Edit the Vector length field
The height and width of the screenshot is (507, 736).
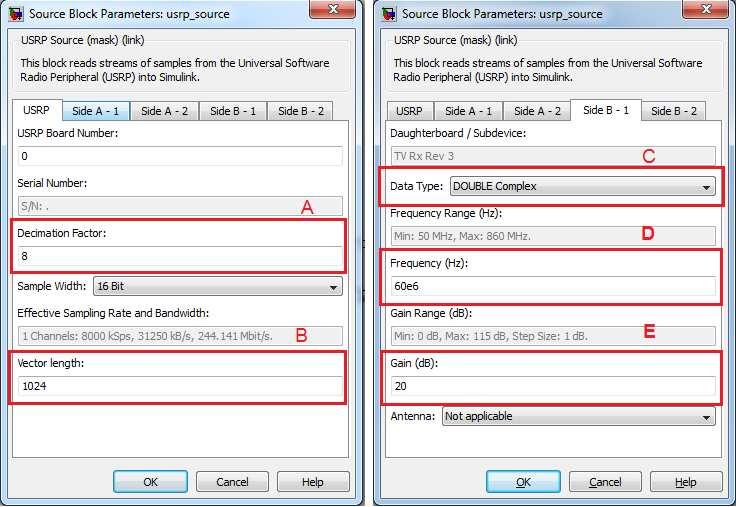(x=180, y=386)
